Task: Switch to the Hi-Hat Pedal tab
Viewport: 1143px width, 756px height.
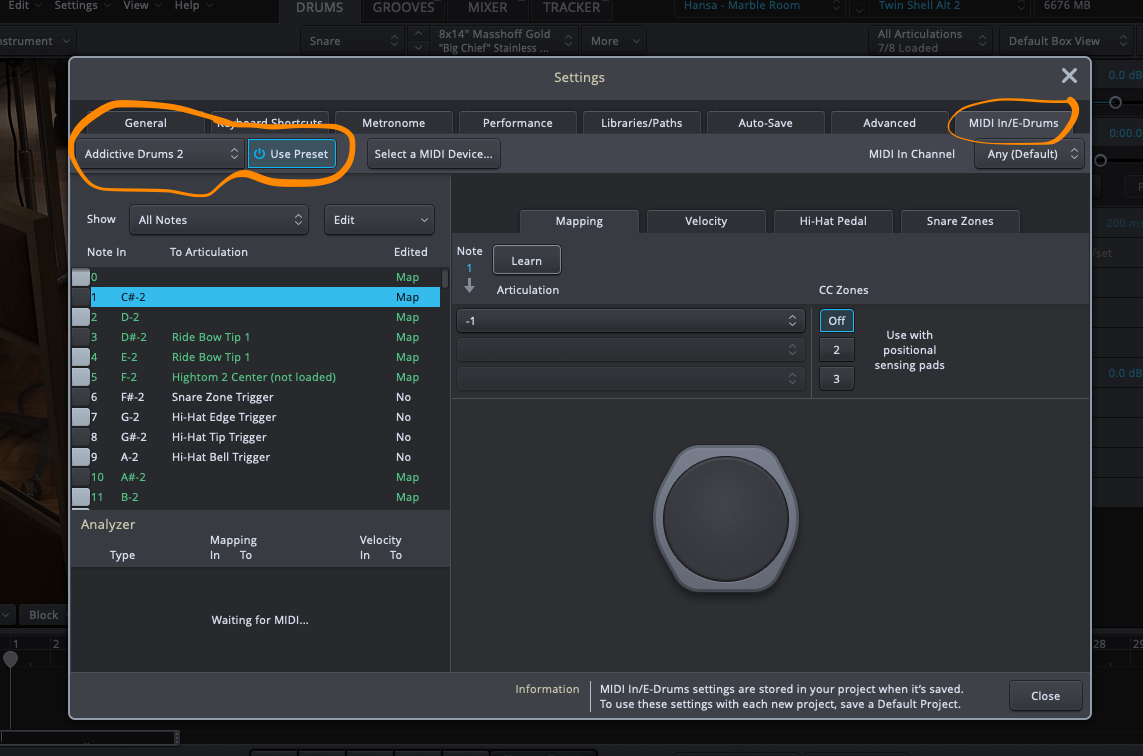Action: 833,221
